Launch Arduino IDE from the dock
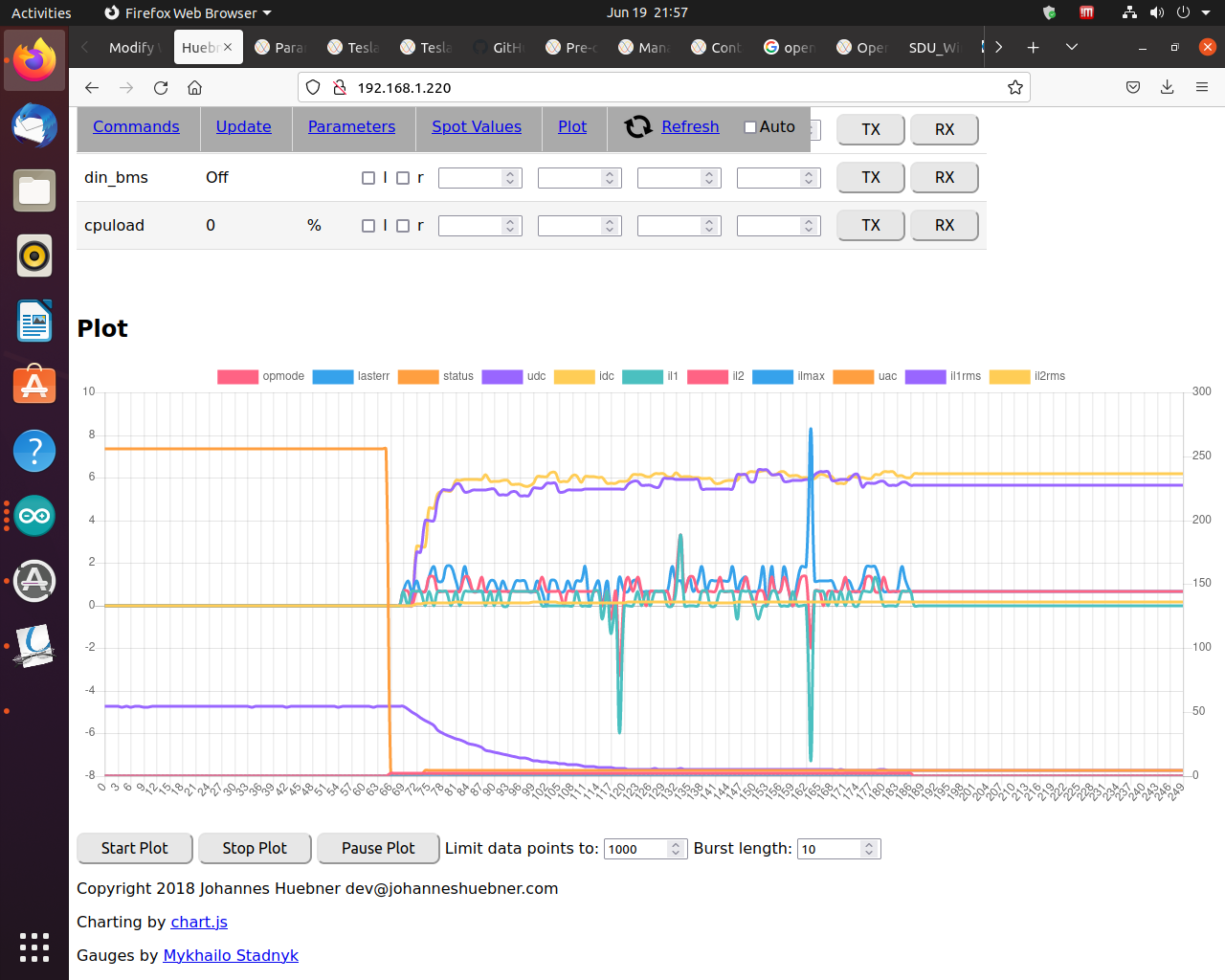The height and width of the screenshot is (980, 1225). tap(34, 517)
